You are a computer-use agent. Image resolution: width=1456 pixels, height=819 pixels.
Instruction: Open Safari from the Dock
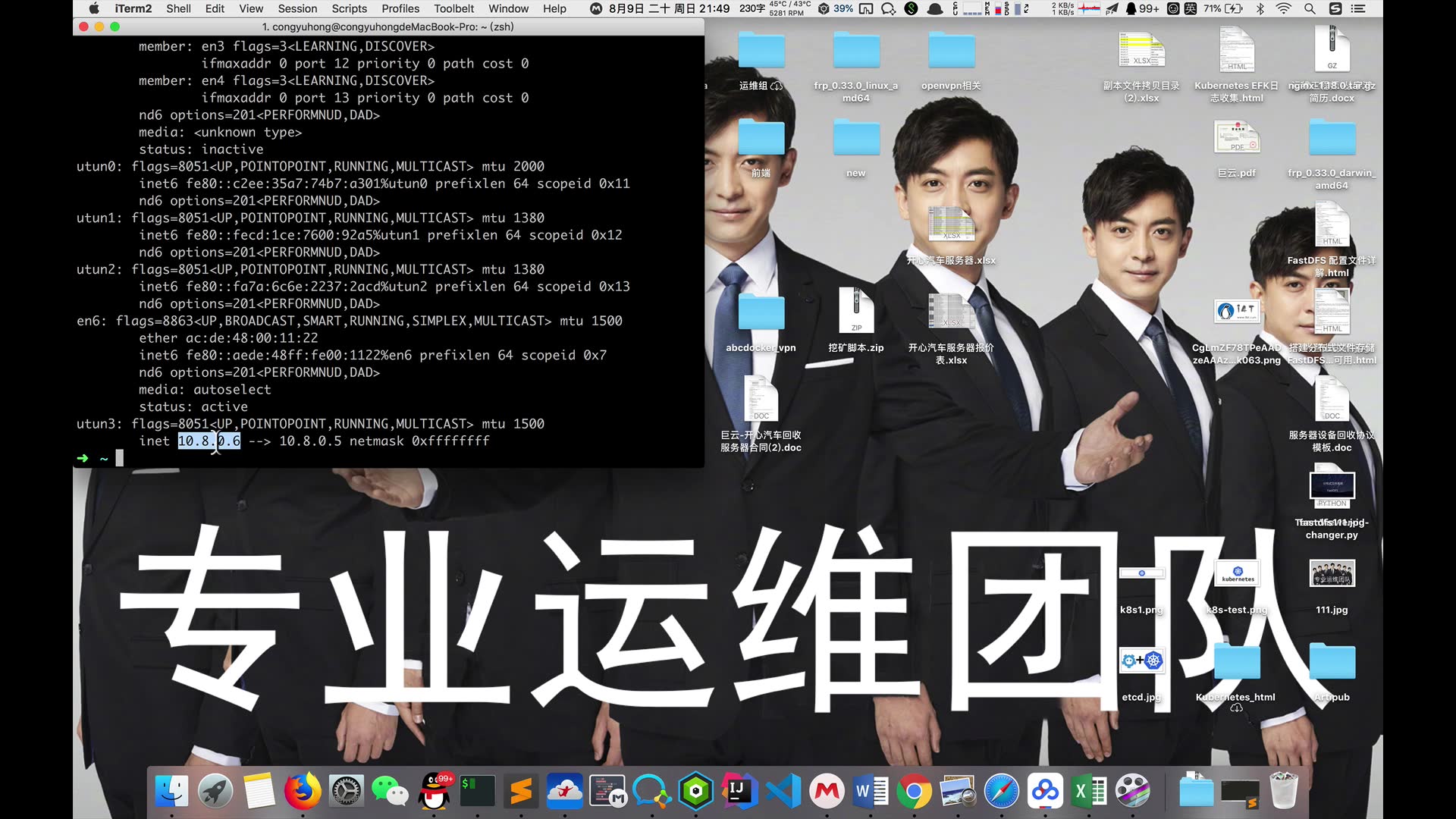point(1001,791)
